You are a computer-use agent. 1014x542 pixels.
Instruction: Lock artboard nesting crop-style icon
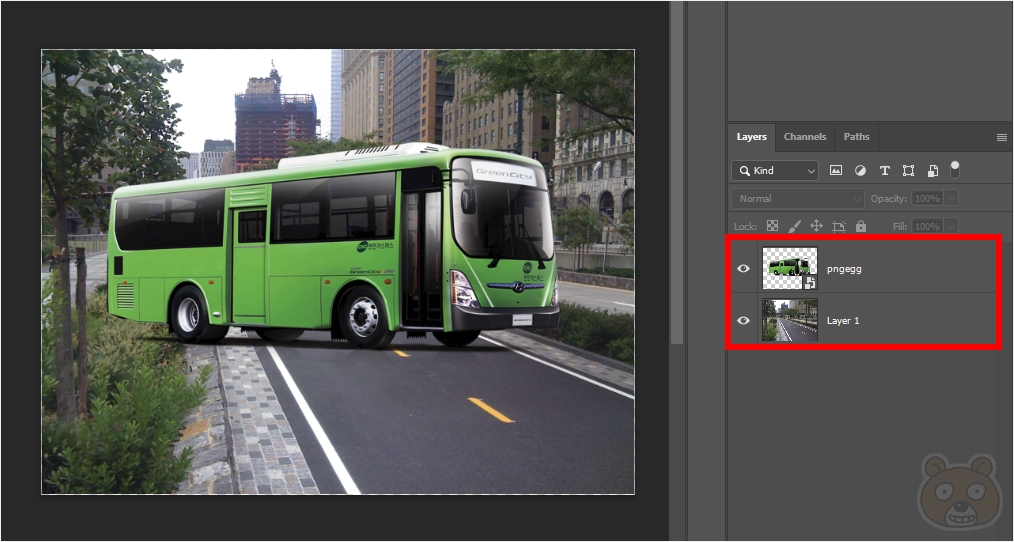pyautogui.click(x=839, y=226)
